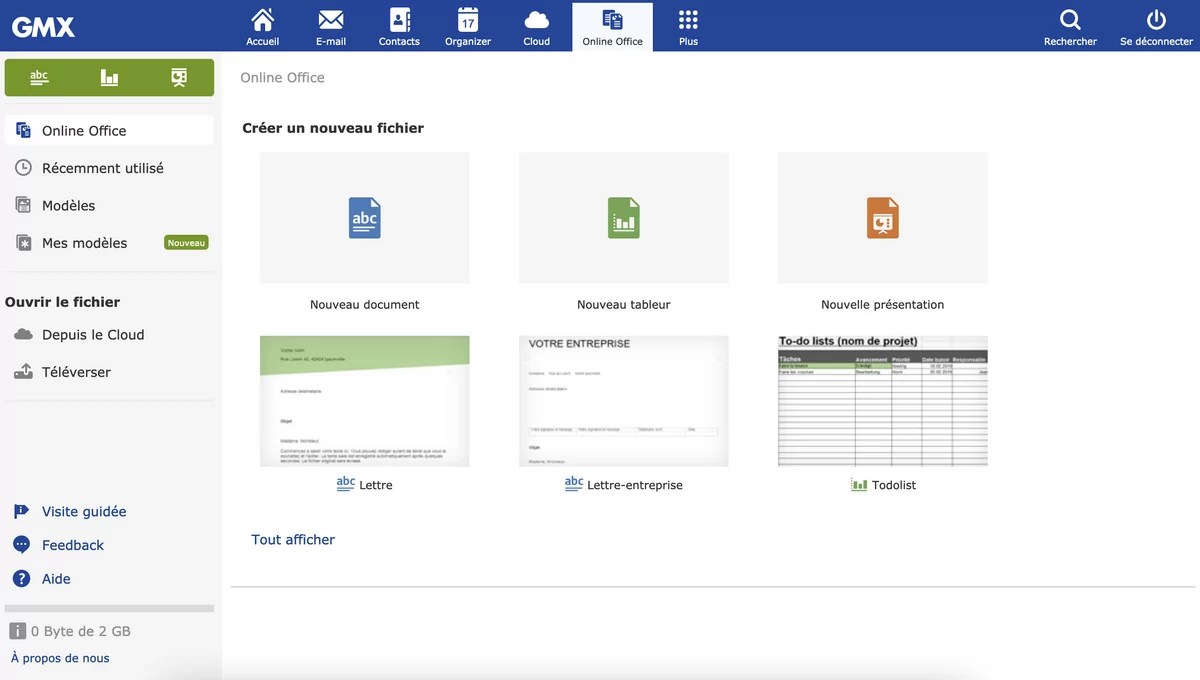This screenshot has width=1200, height=680.
Task: Click the Nouvelle présentation label
Action: (883, 305)
